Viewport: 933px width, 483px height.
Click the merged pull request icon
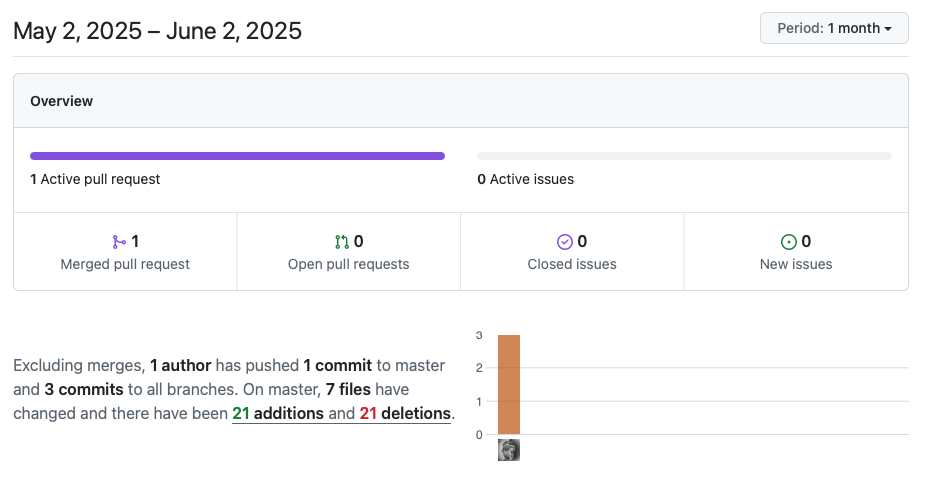pyautogui.click(x=119, y=242)
